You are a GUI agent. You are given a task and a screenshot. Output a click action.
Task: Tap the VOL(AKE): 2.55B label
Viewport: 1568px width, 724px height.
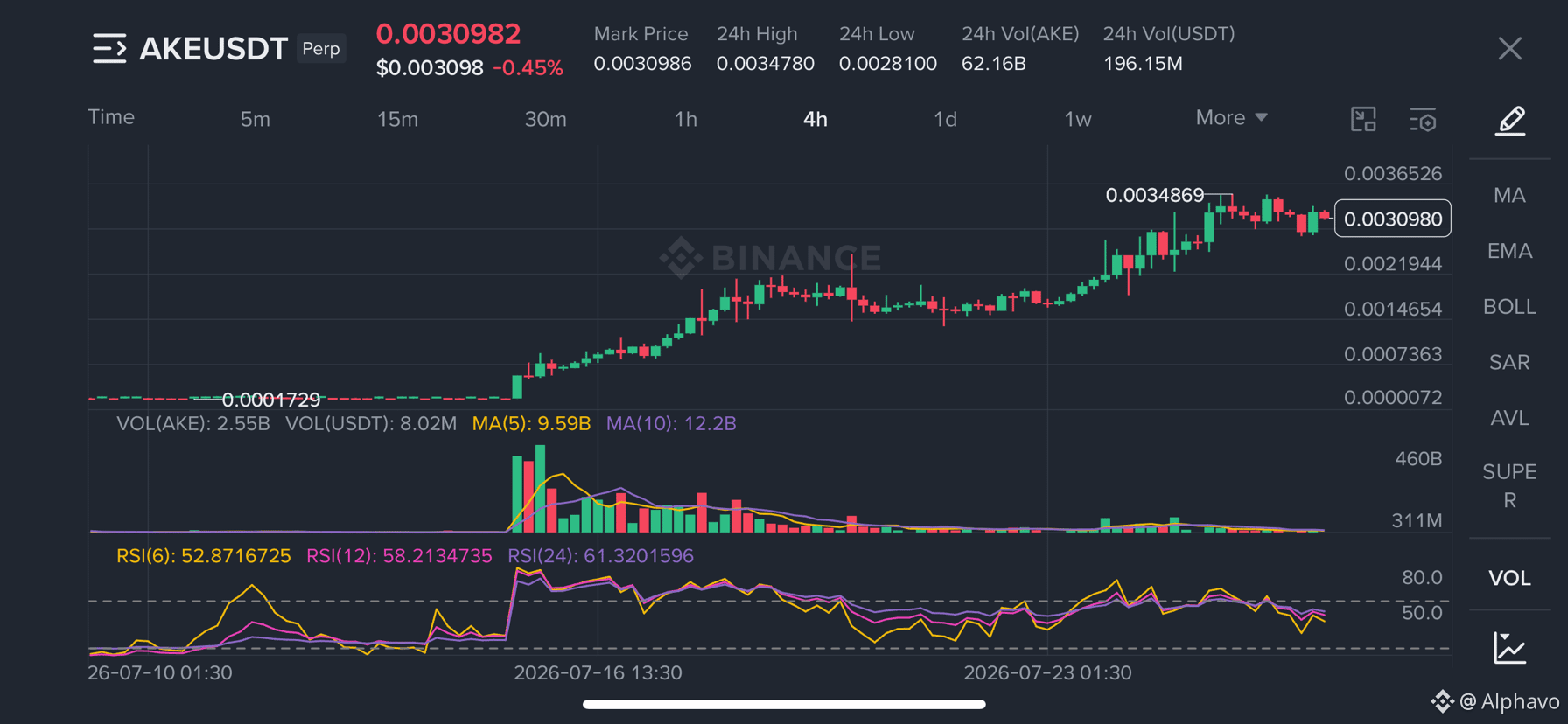192,423
